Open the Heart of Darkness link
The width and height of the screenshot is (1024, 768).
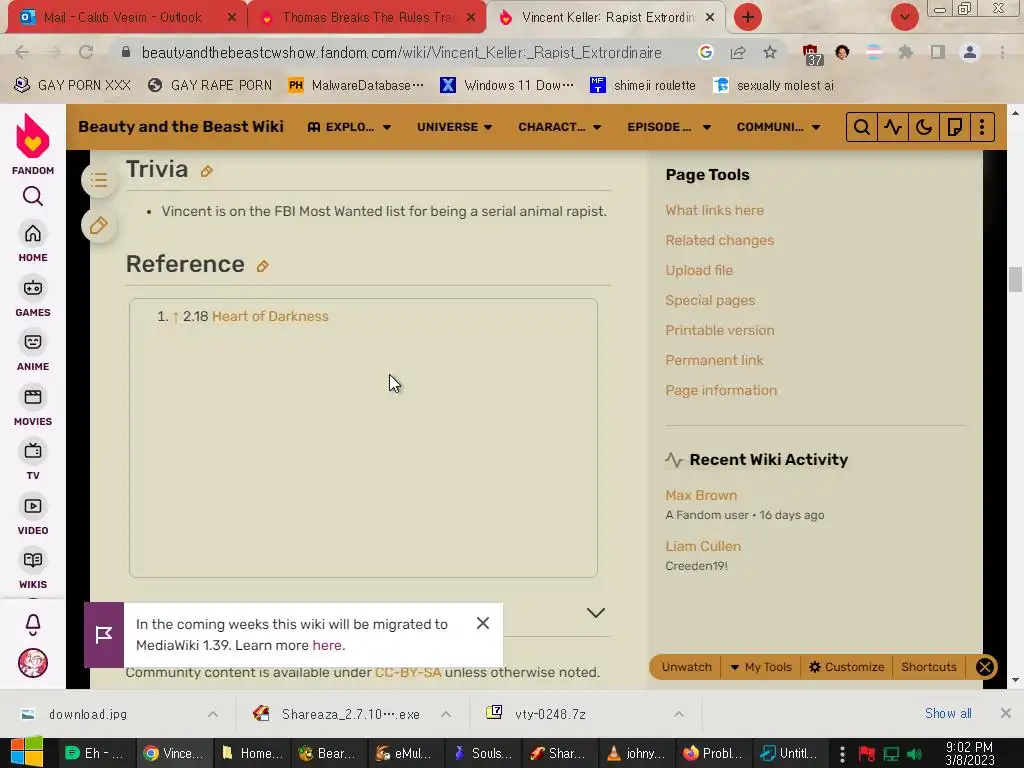pos(270,316)
